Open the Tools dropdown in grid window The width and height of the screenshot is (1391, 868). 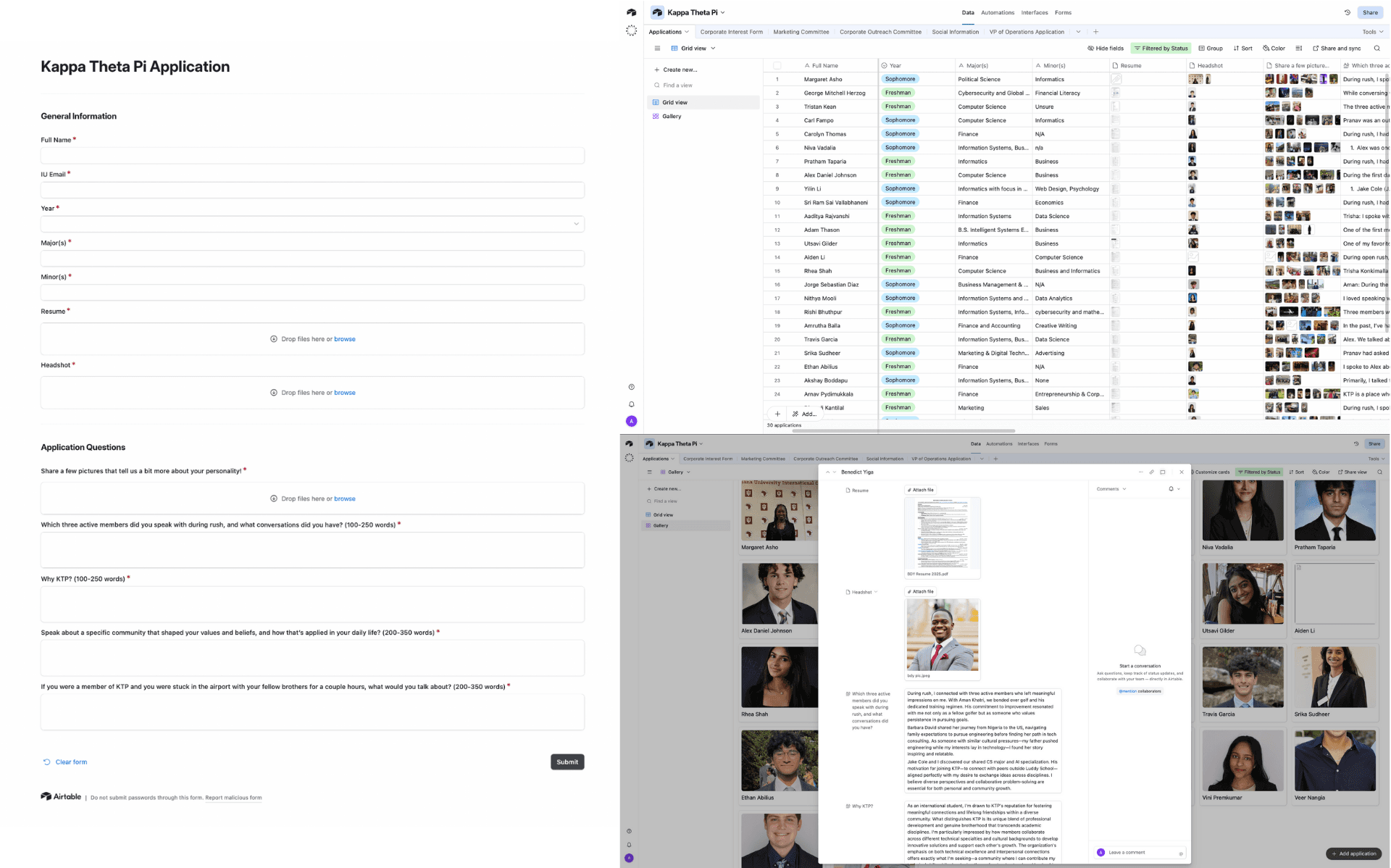(x=1372, y=32)
